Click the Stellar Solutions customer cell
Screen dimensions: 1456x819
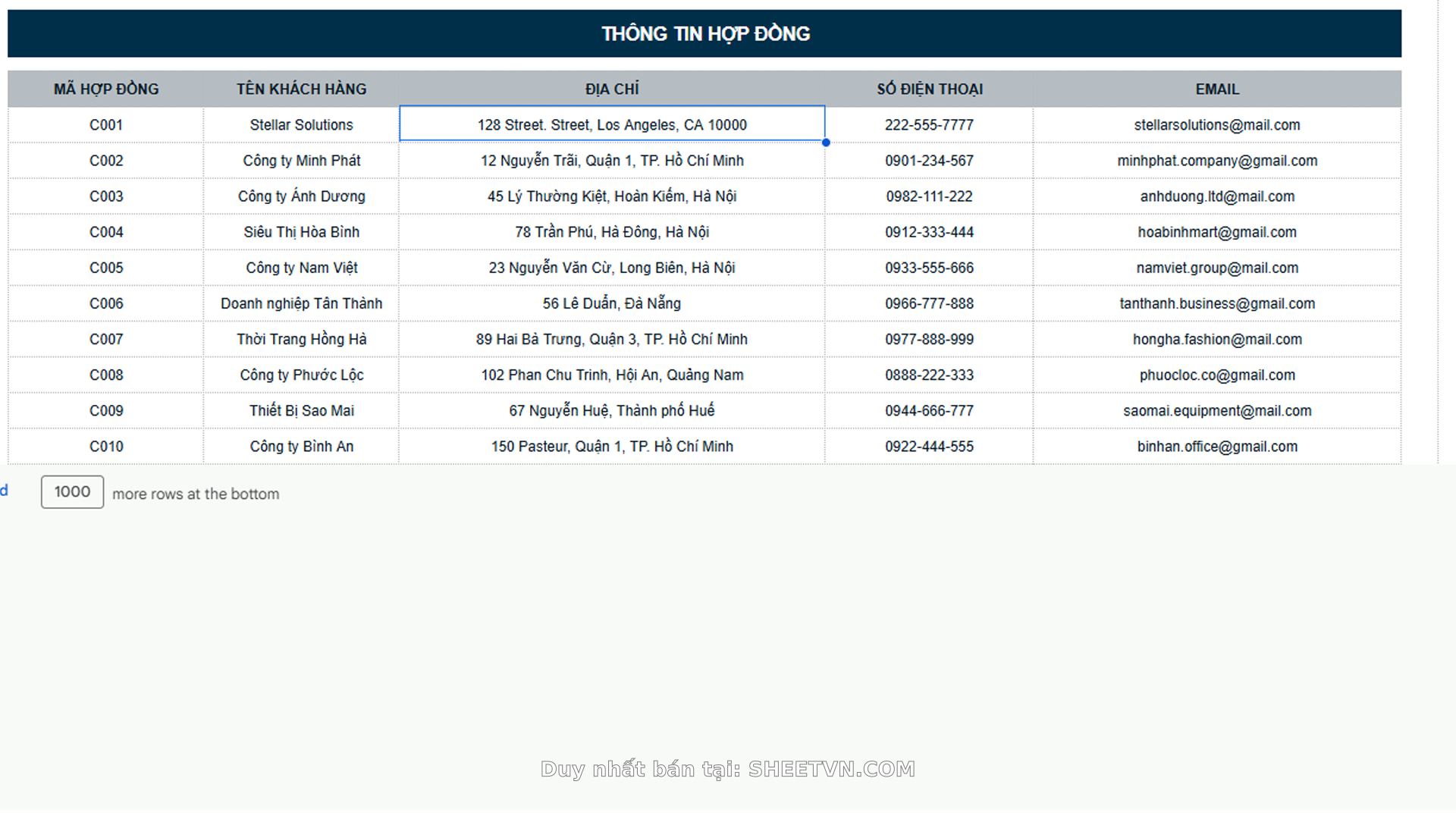coord(301,125)
